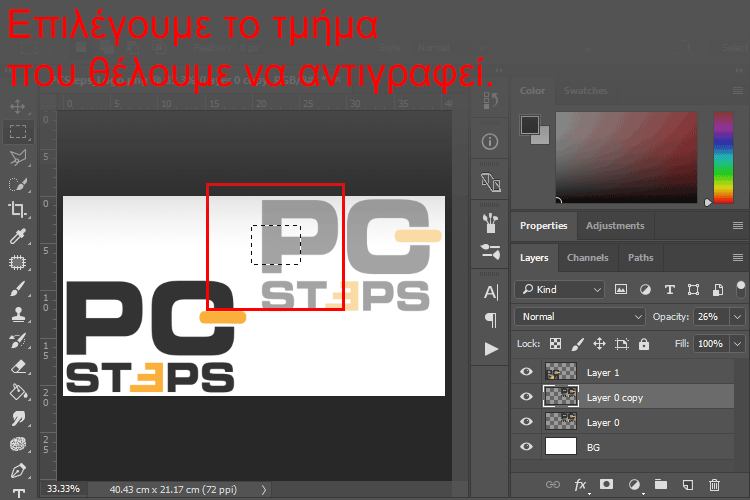Viewport: 750px width, 500px height.
Task: Open the Info panel icon
Action: tap(490, 142)
